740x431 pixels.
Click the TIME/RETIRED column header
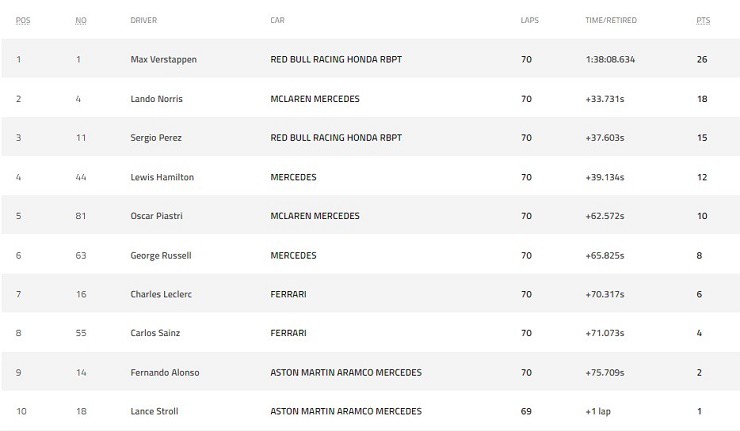pos(610,20)
